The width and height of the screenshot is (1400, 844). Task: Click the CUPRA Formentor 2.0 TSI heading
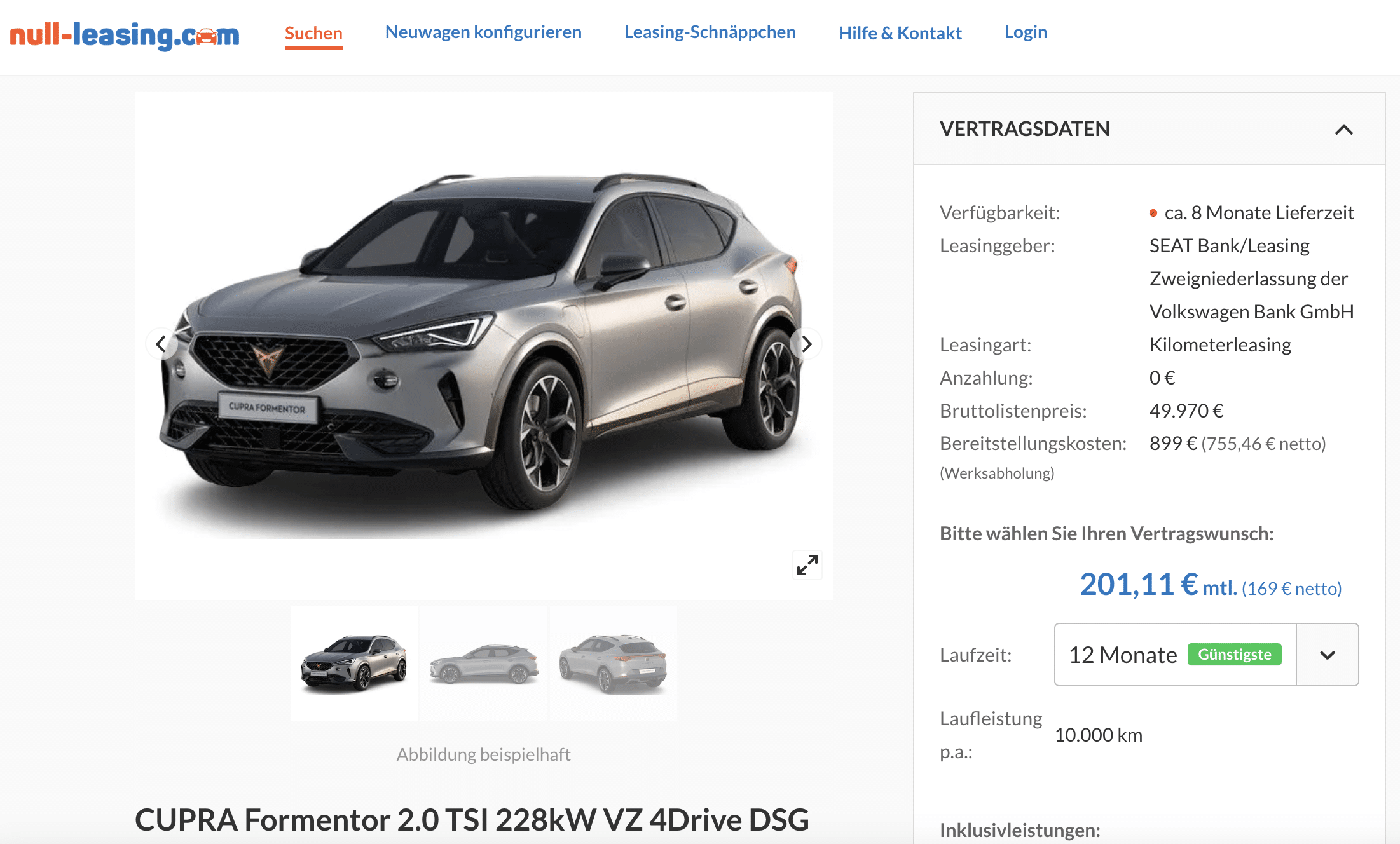pyautogui.click(x=472, y=820)
